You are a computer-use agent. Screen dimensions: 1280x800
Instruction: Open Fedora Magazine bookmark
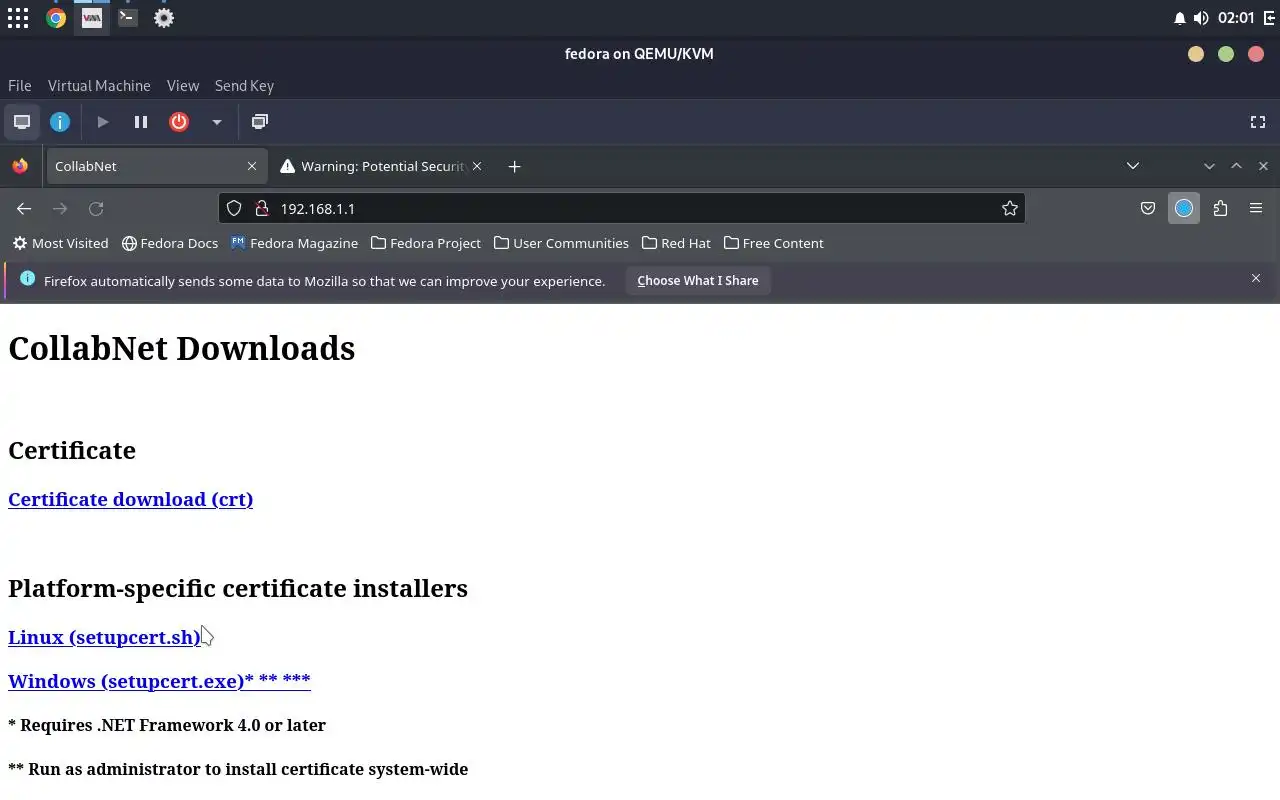294,243
